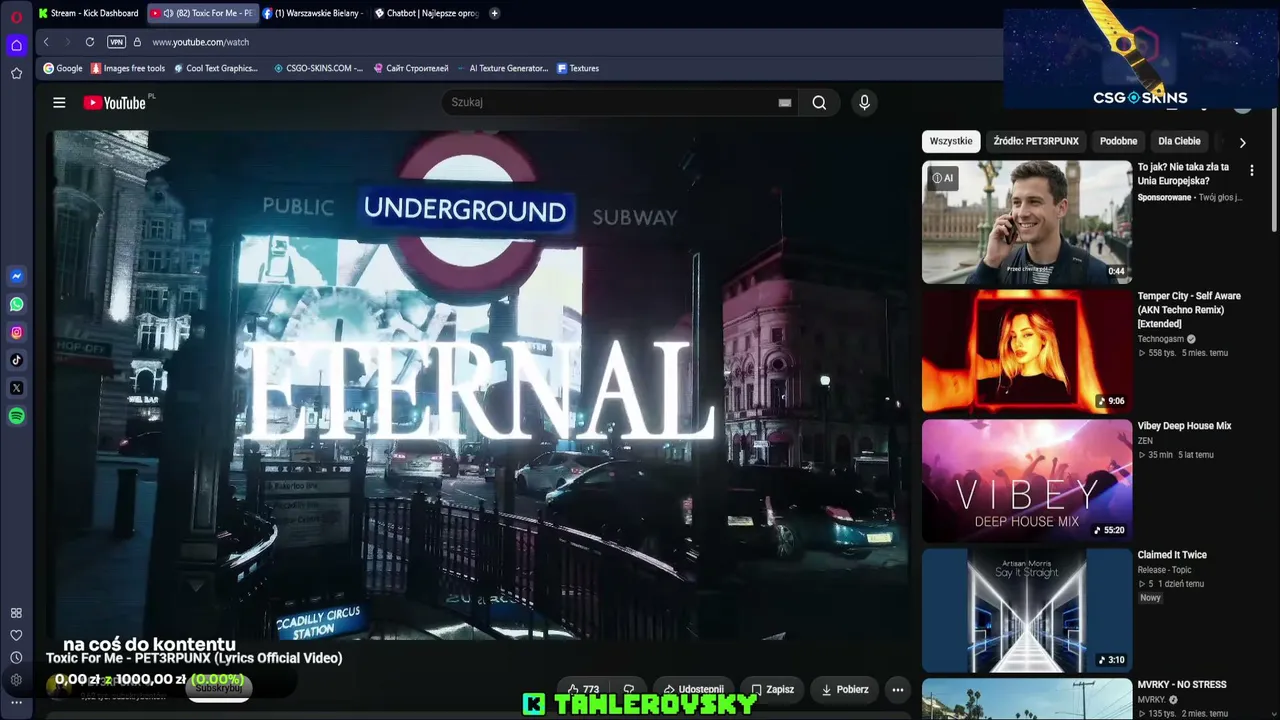This screenshot has width=1280, height=720.
Task: Open the sidebar heart pinboards icon
Action: click(x=16, y=635)
